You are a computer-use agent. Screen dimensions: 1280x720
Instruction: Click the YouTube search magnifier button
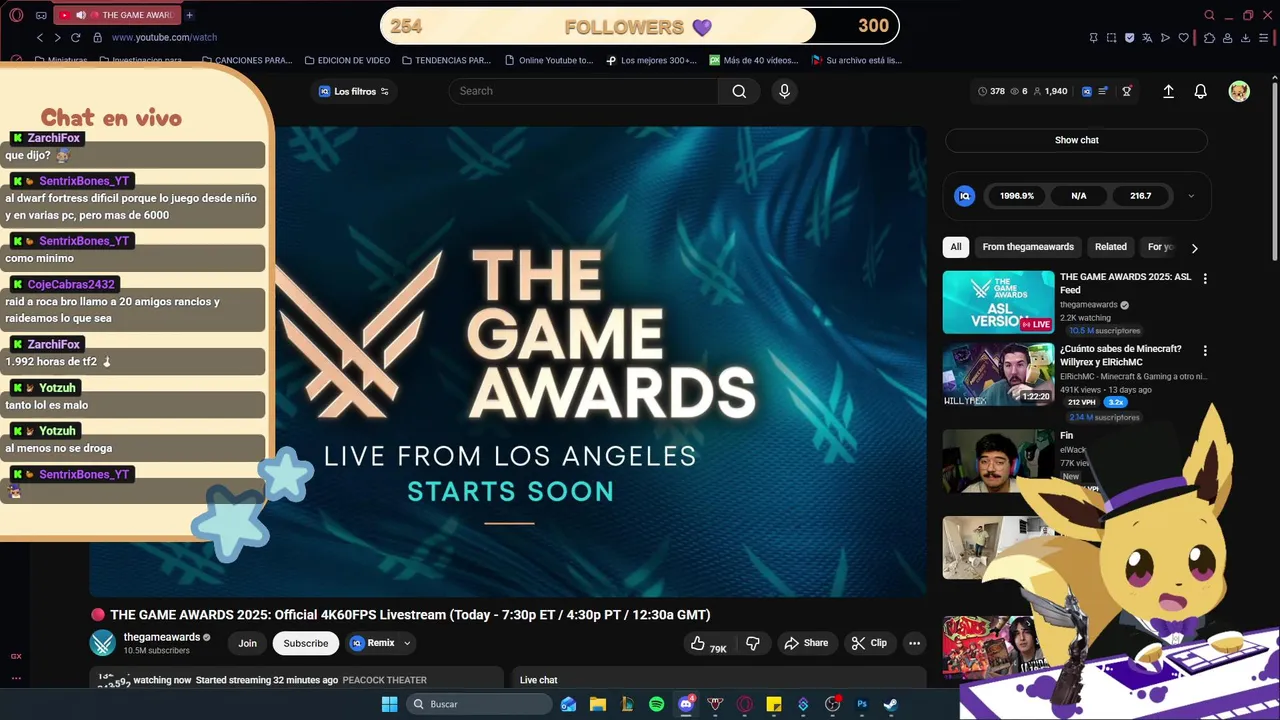[x=739, y=91]
